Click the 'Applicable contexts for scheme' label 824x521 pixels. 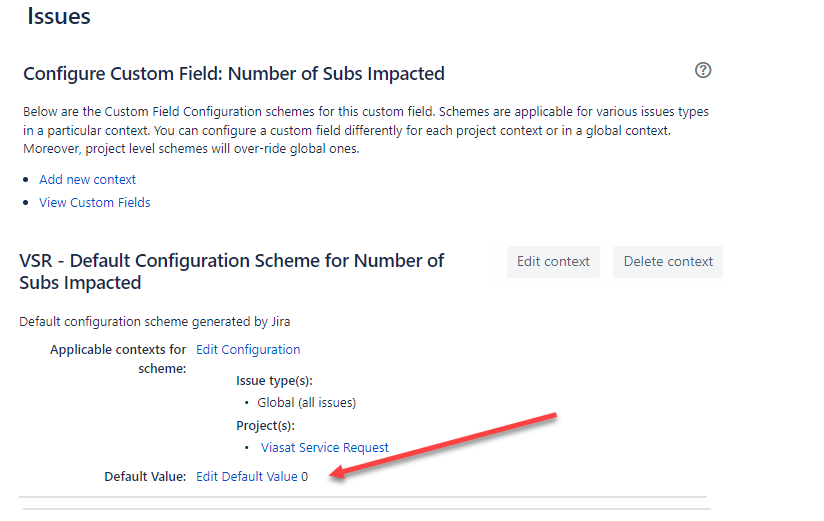point(118,359)
